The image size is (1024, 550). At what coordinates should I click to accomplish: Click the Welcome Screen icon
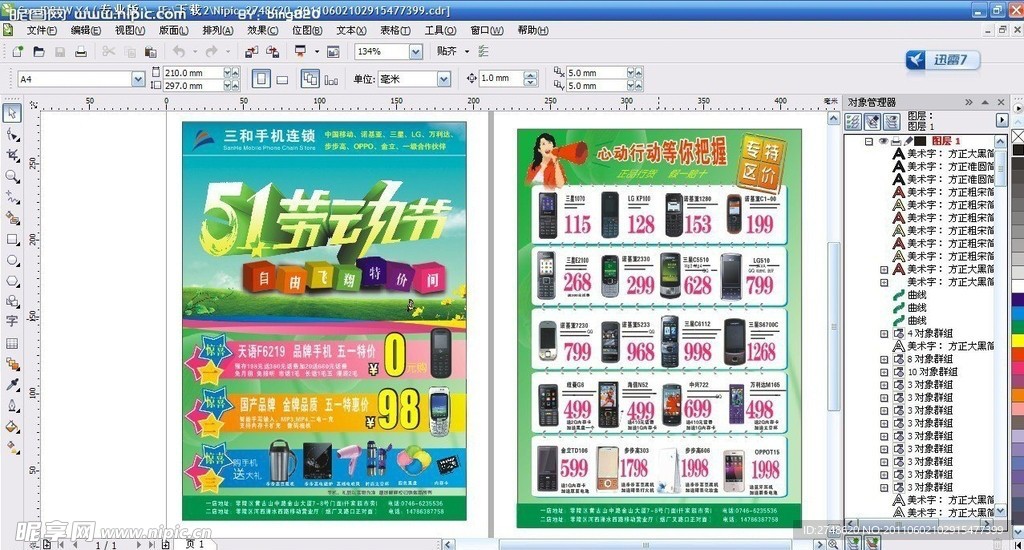coord(333,51)
